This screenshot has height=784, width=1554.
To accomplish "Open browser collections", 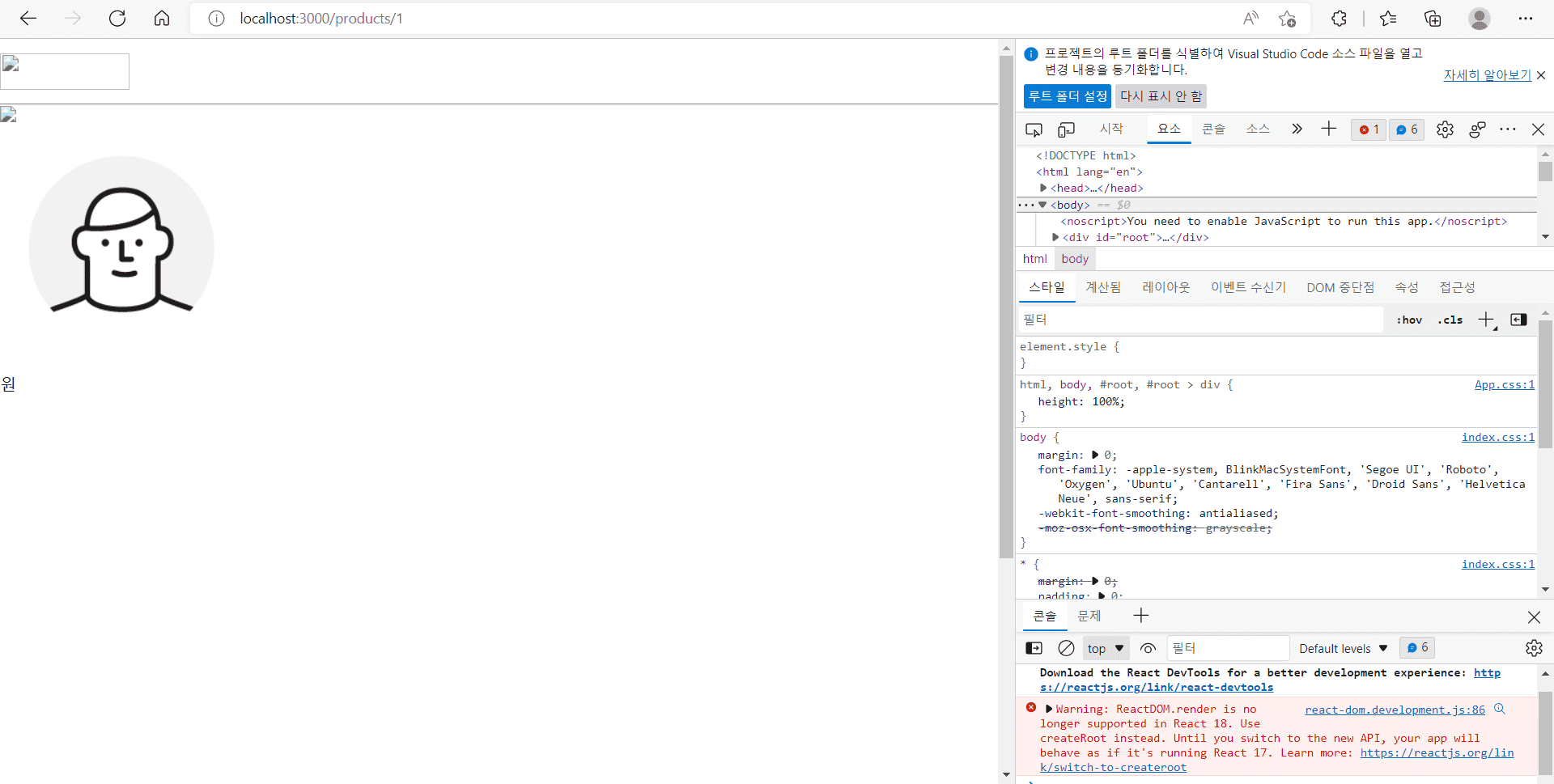I will [1433, 19].
